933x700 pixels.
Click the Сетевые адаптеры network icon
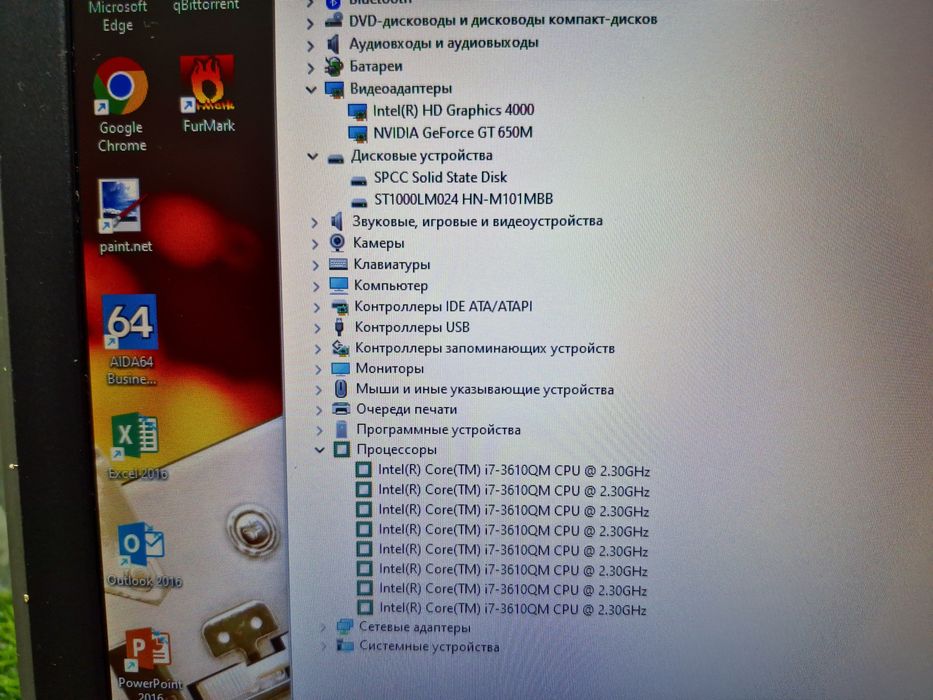pyautogui.click(x=345, y=626)
